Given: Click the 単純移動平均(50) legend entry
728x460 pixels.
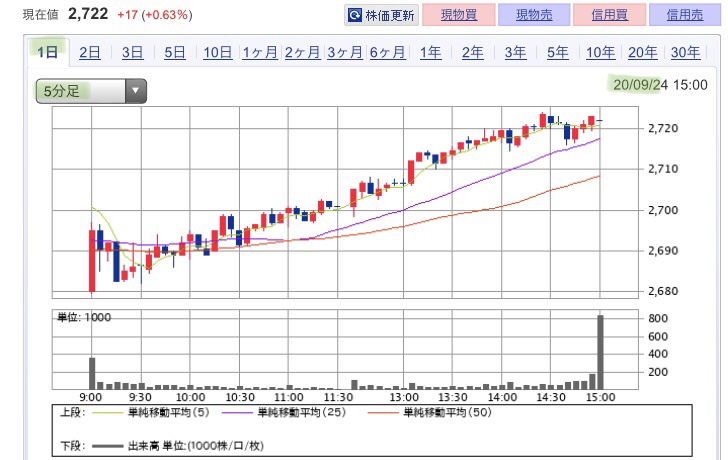Looking at the screenshot, I should (429, 412).
